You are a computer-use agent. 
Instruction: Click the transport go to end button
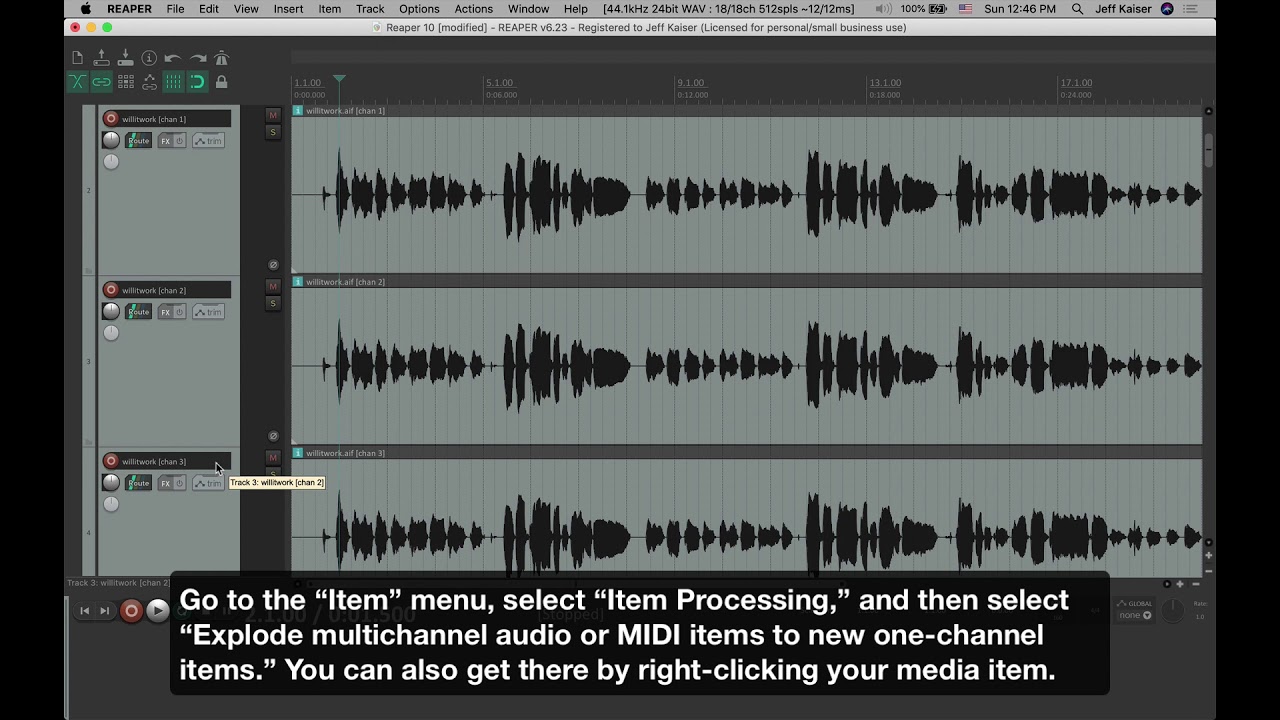[x=104, y=611]
